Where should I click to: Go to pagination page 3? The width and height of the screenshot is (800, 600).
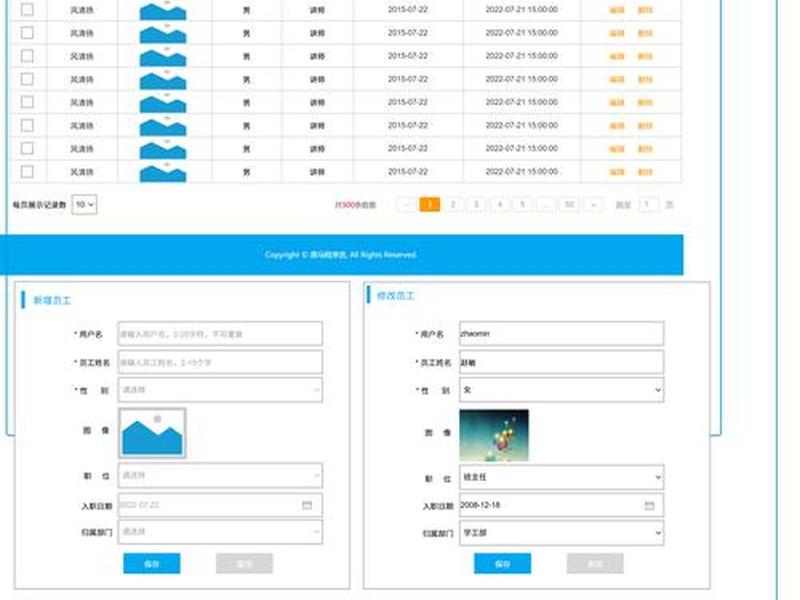point(476,205)
